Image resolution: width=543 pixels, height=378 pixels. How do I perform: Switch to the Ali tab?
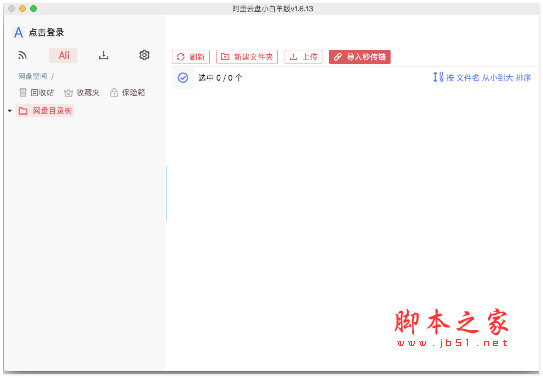point(63,55)
